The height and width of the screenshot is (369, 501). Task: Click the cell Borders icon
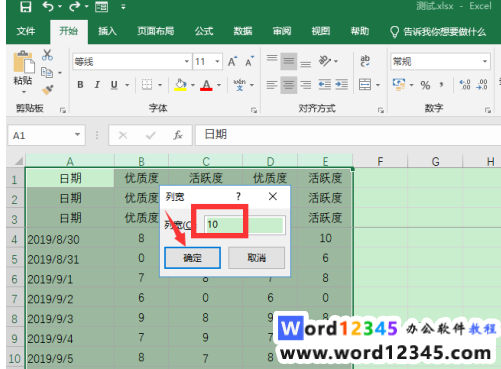coord(147,85)
